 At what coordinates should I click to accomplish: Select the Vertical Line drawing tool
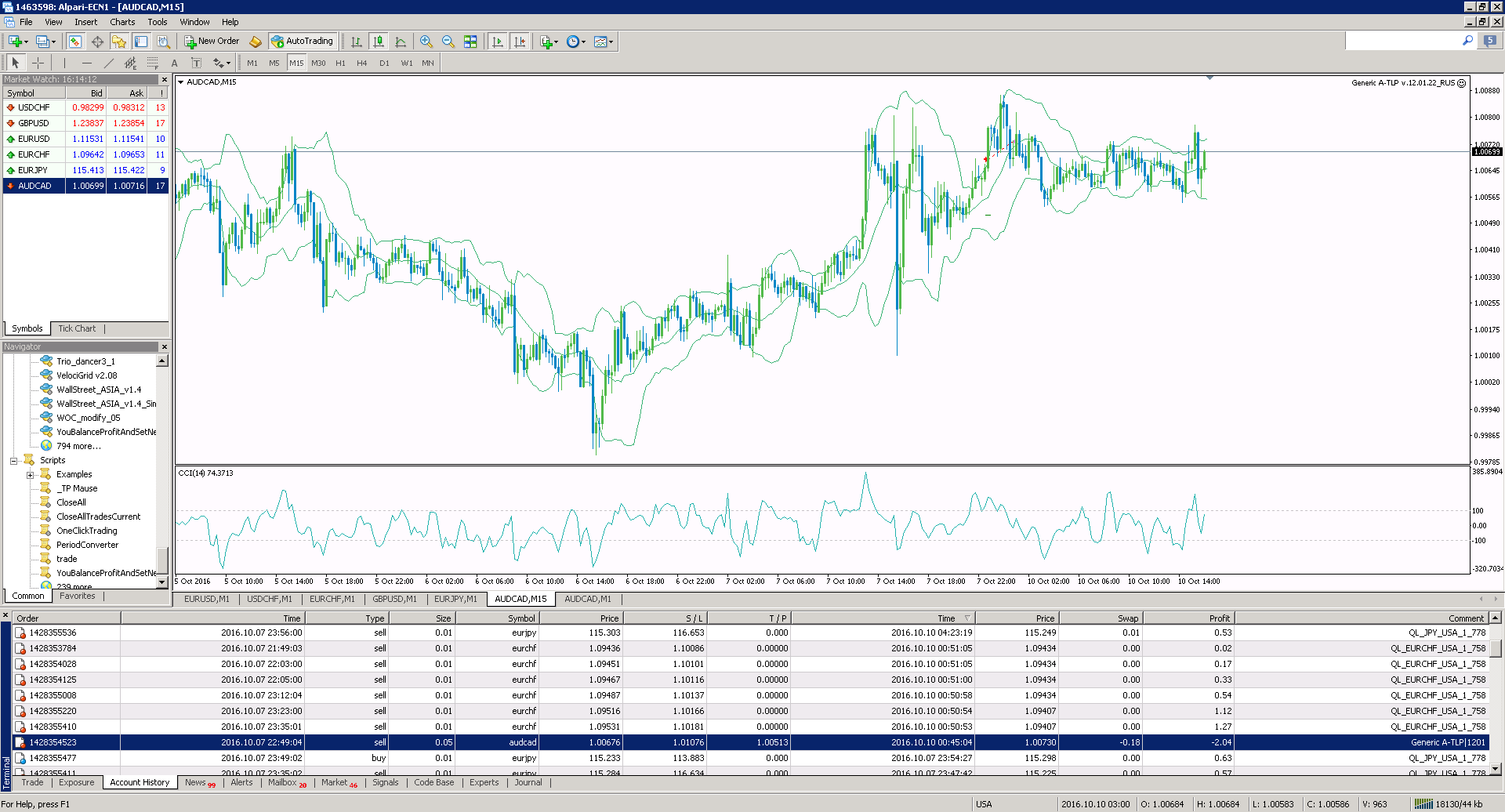click(64, 63)
